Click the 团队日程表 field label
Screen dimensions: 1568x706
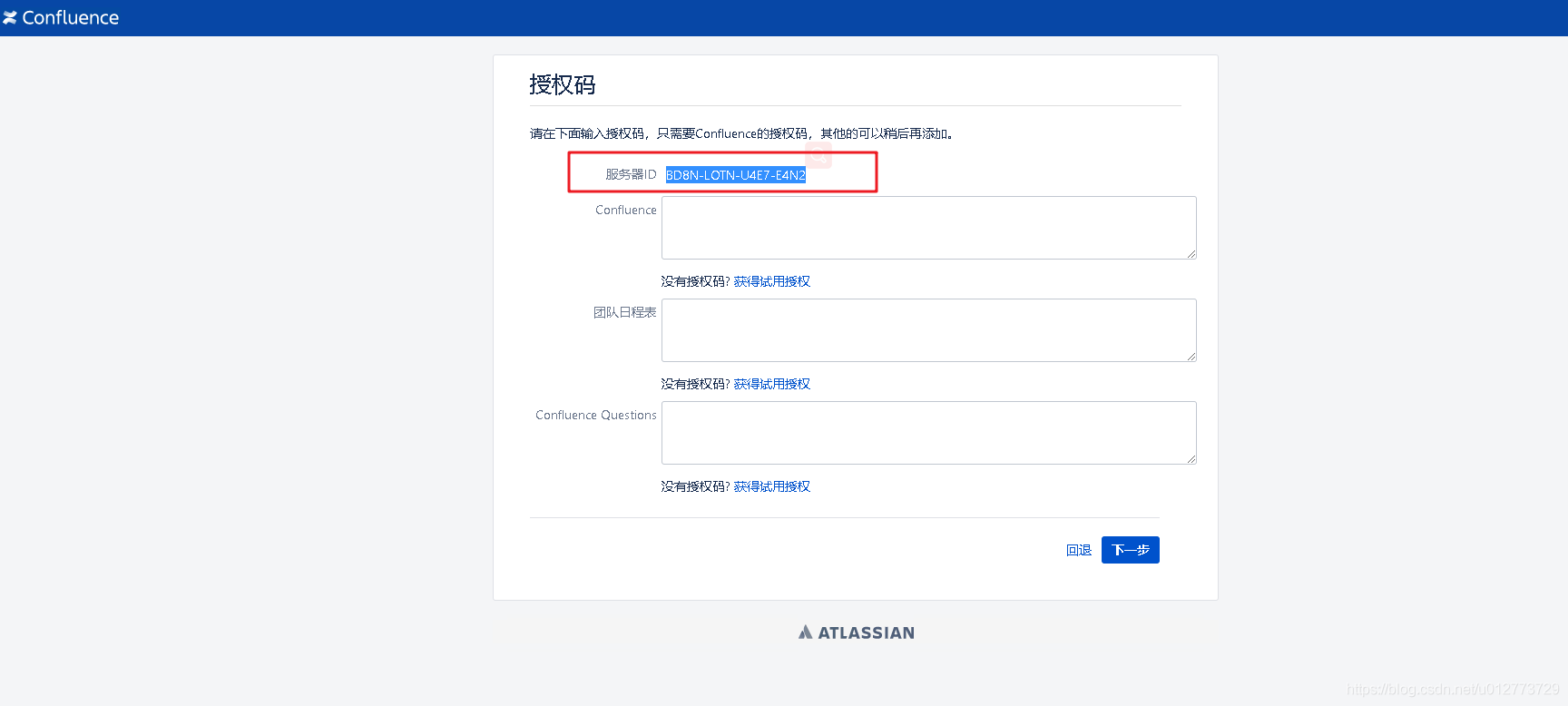(x=625, y=312)
